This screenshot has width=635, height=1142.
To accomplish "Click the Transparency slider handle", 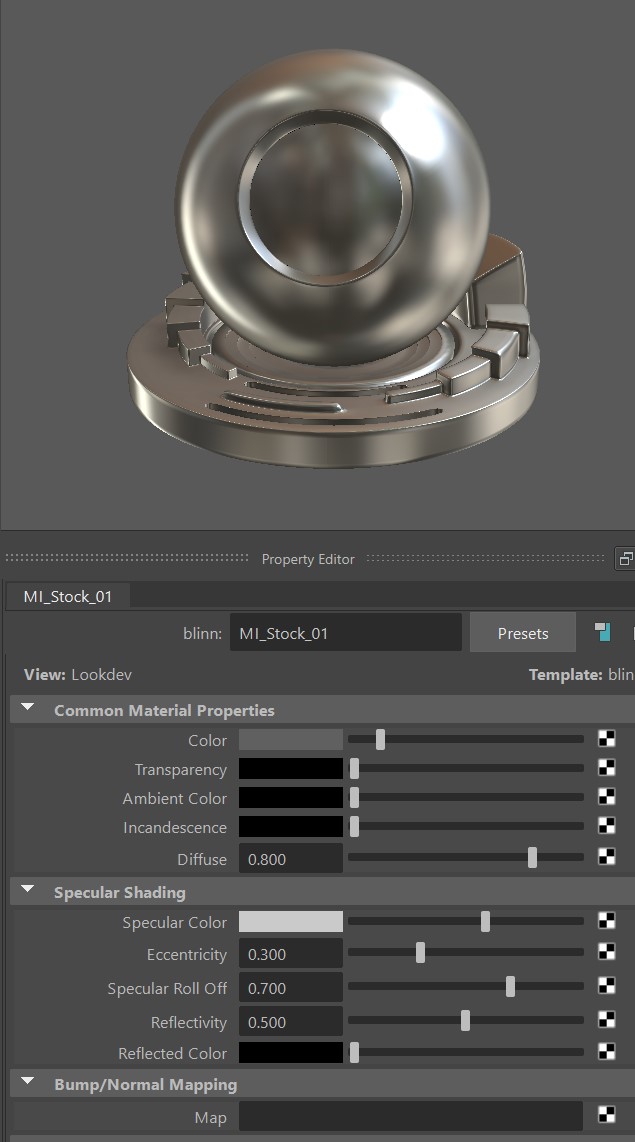I will (354, 768).
